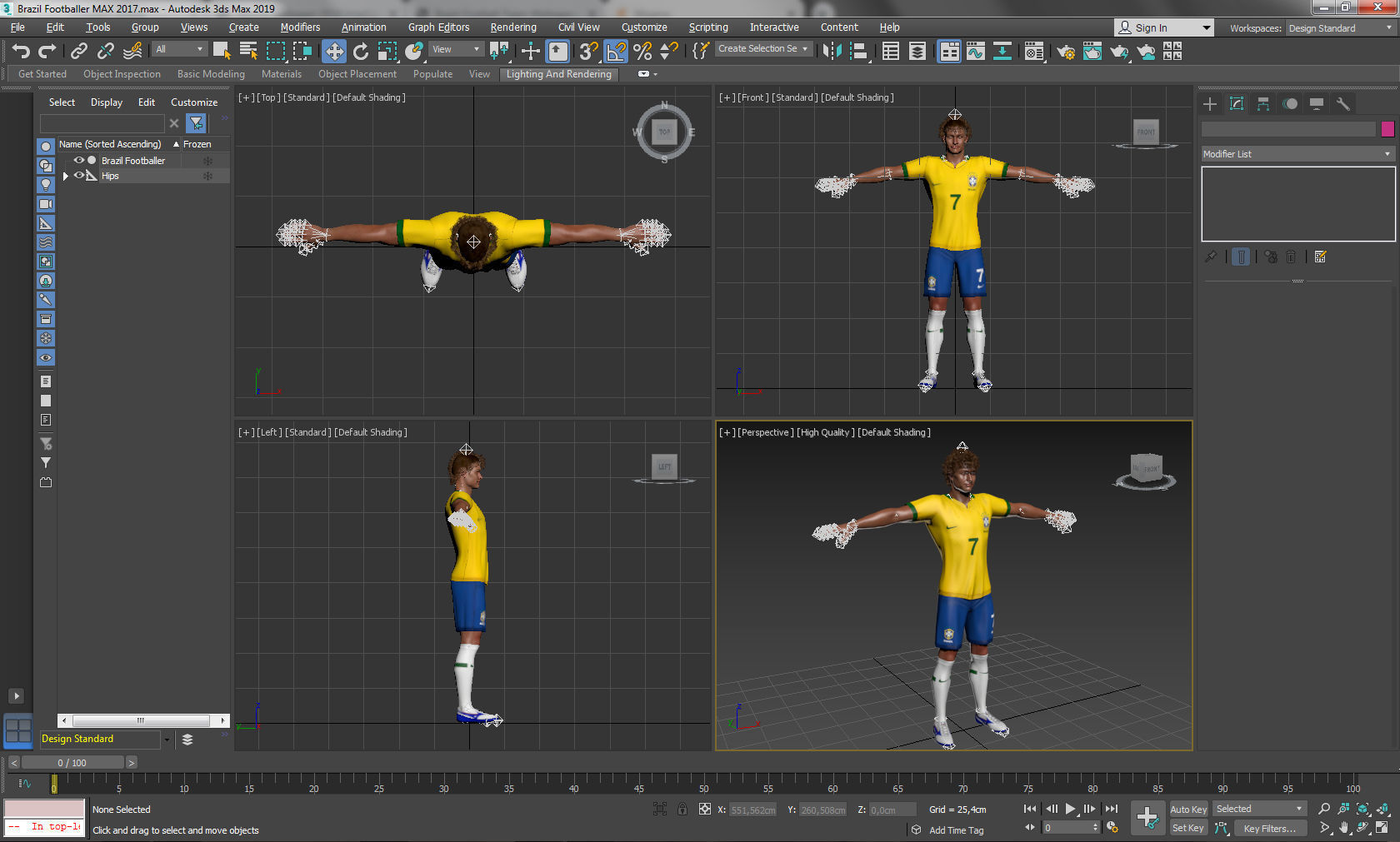
Task: Toggle 3D Snaps on
Action: (588, 51)
